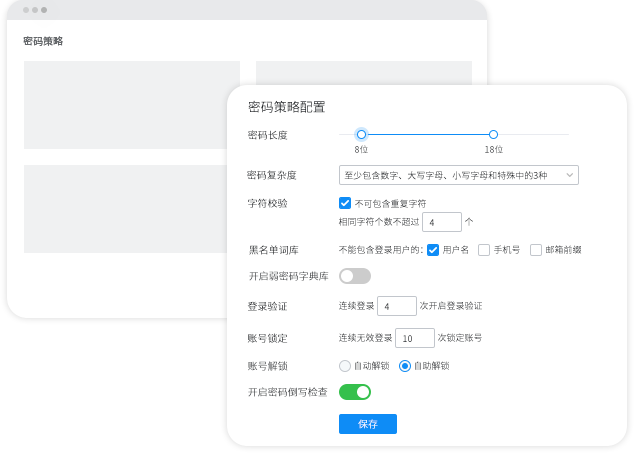Click the 连续无效登录 count input field
Viewport: 634px width, 453px height.
tap(415, 338)
